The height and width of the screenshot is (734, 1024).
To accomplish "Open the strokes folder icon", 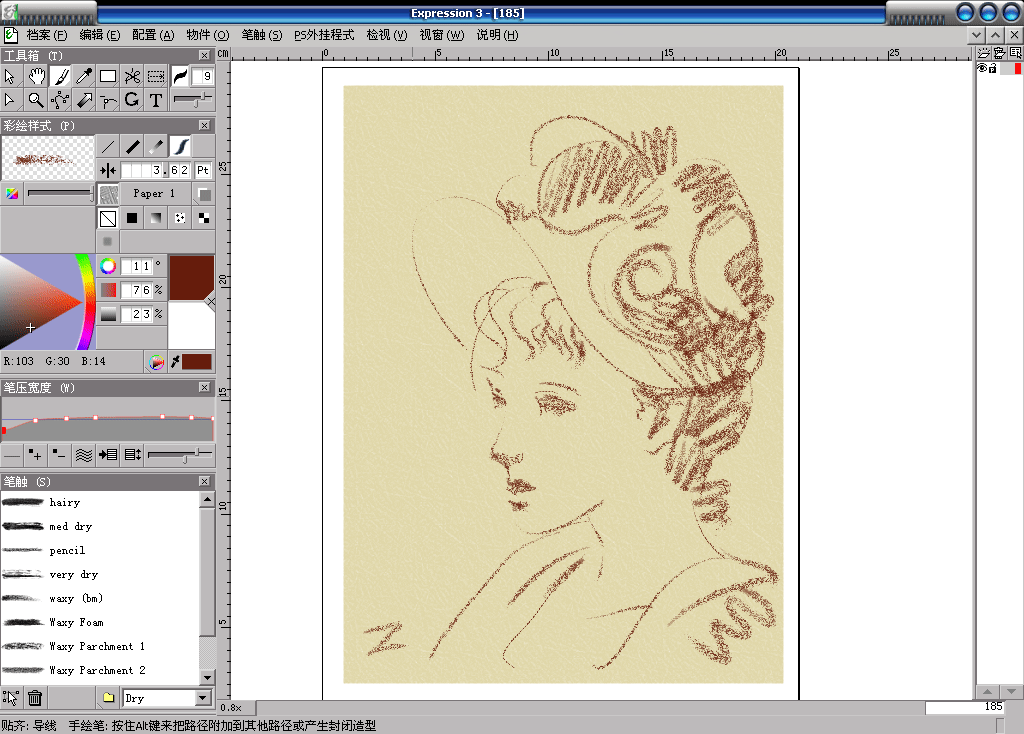I will pyautogui.click(x=108, y=698).
